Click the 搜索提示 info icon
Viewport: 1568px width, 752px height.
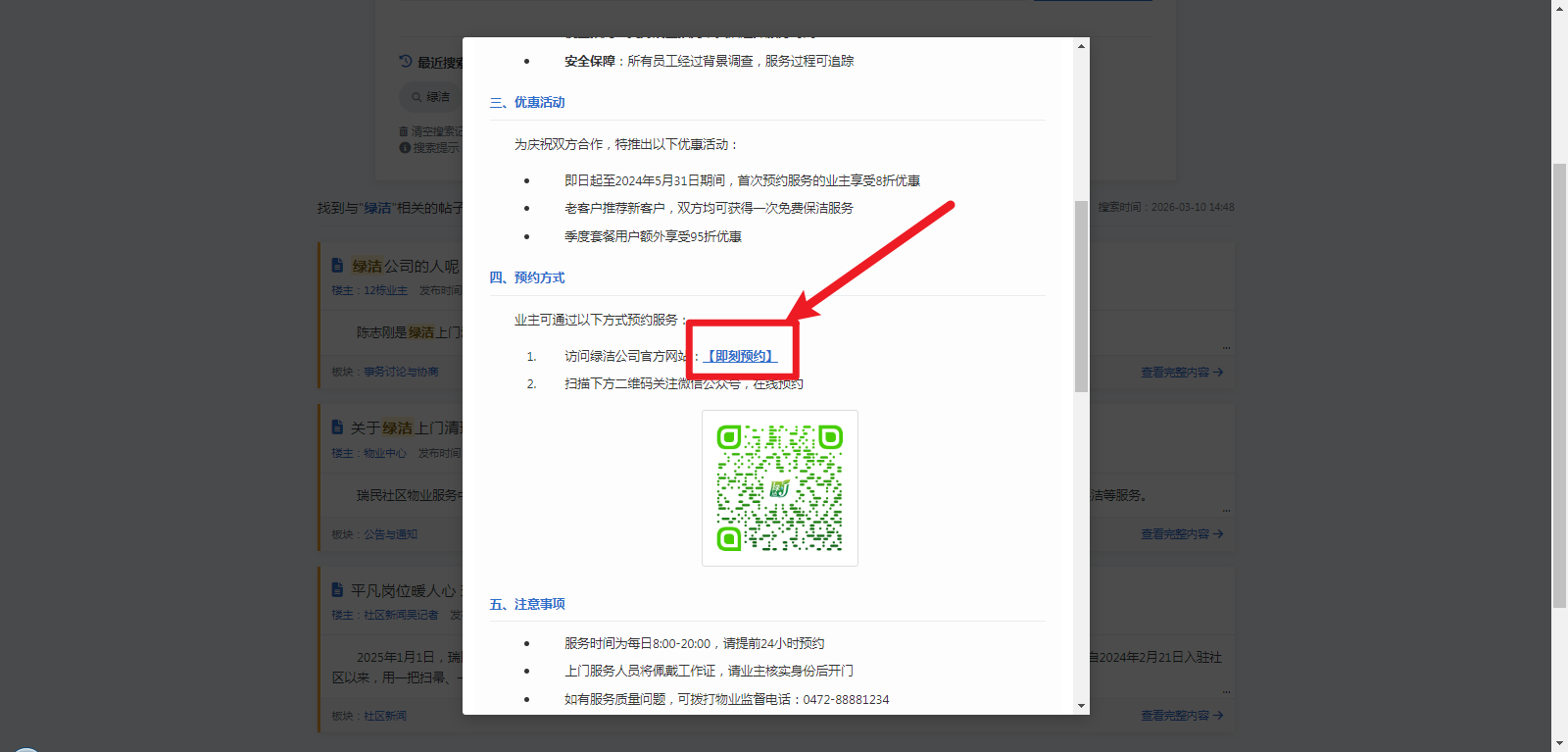(x=405, y=148)
